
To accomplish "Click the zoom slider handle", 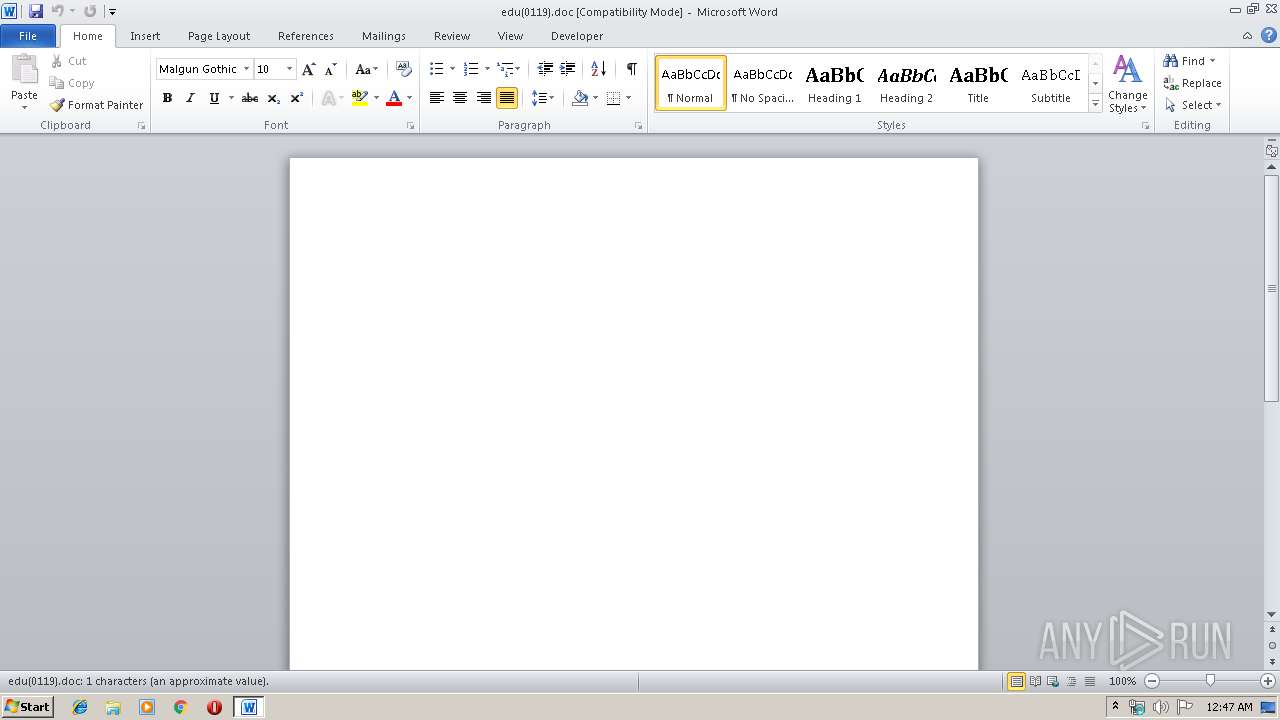I will (x=1210, y=681).
